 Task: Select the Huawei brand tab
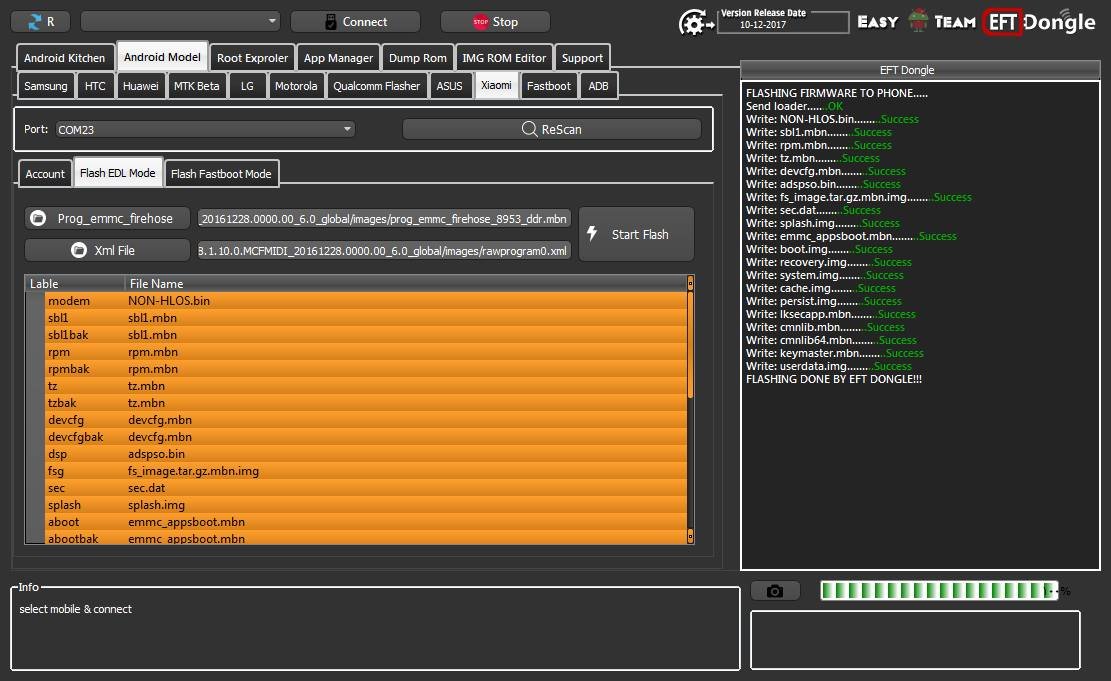click(140, 86)
